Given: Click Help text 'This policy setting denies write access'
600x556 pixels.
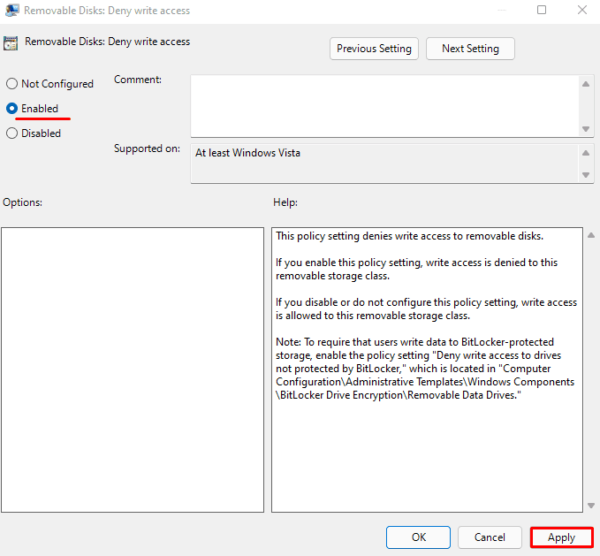Looking at the screenshot, I should coord(409,236).
